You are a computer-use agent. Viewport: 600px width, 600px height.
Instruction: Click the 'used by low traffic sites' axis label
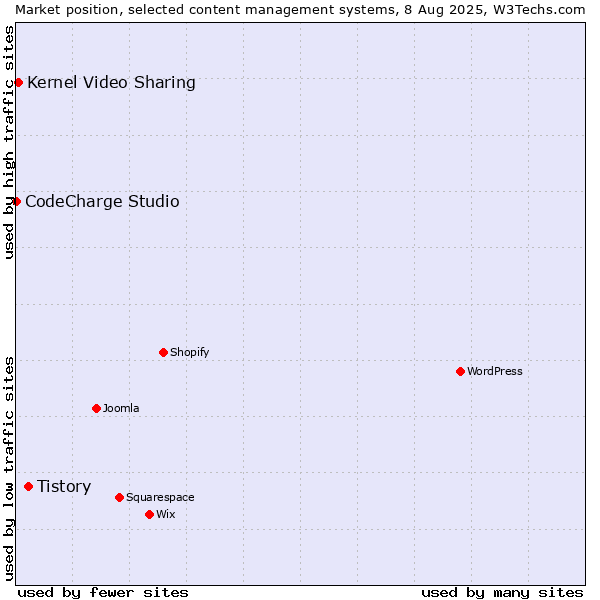[8, 470]
